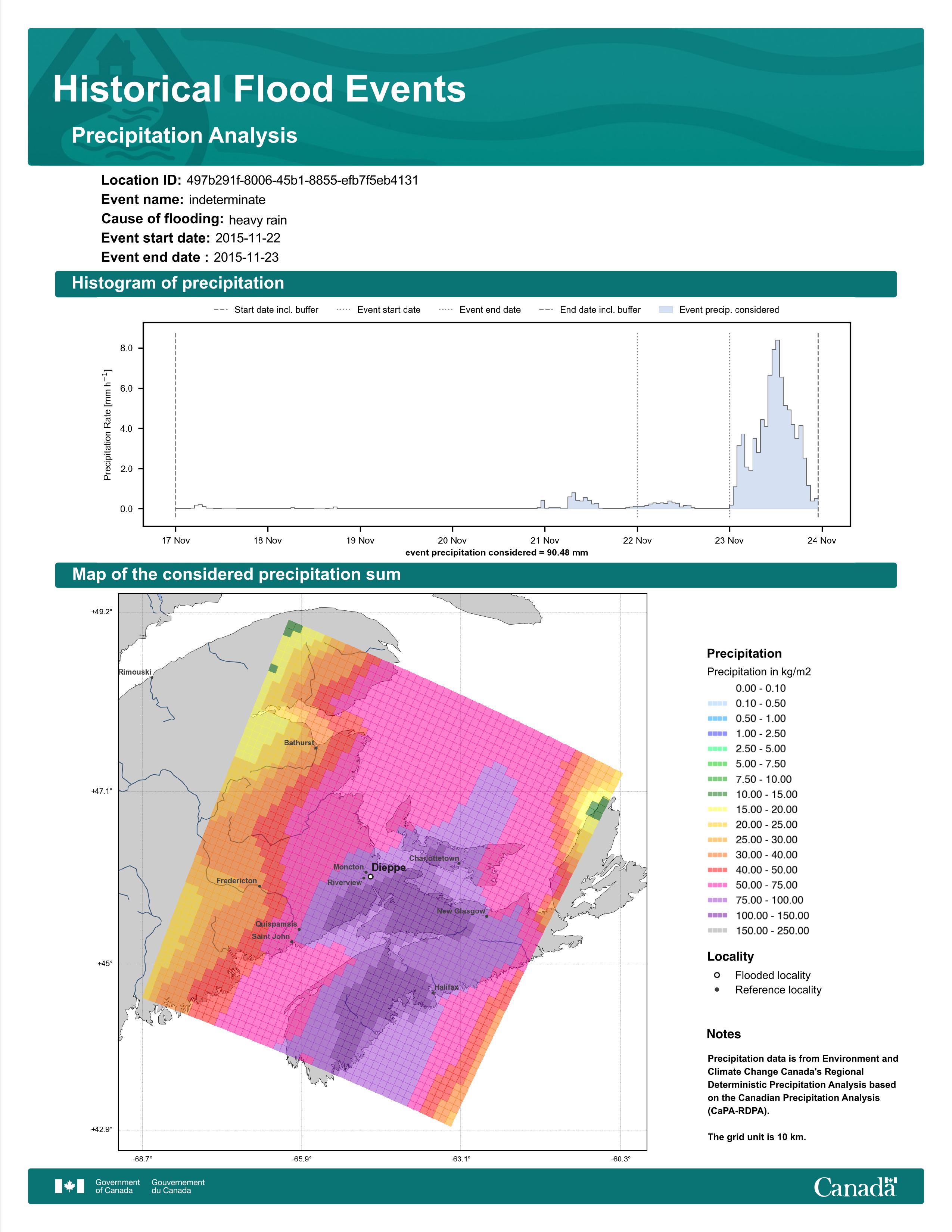The image size is (952, 1232).
Task: Click the Event start date legend entry
Action: 379,310
